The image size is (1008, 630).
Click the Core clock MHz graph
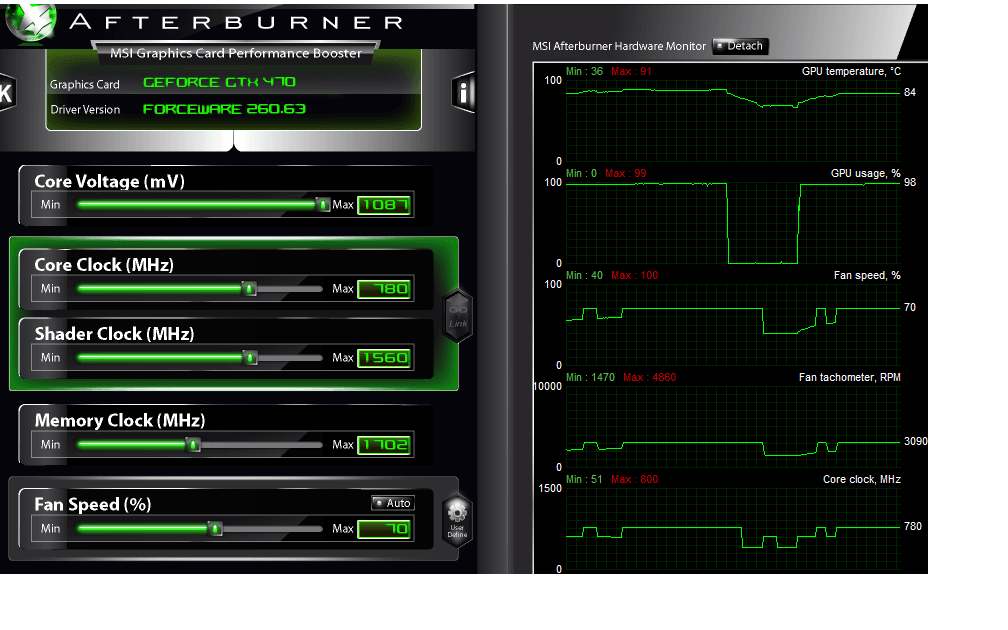733,528
